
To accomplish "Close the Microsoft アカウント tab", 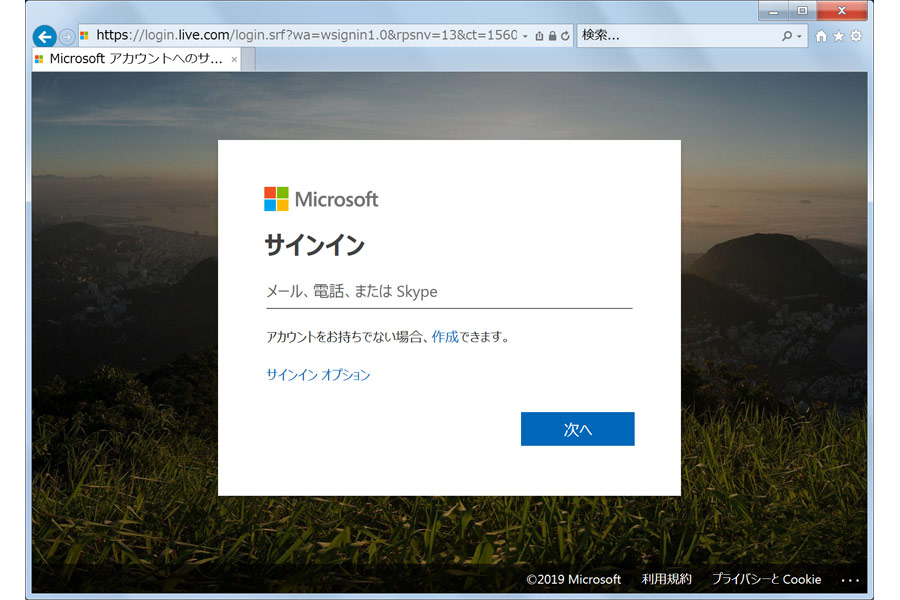I will tap(234, 59).
